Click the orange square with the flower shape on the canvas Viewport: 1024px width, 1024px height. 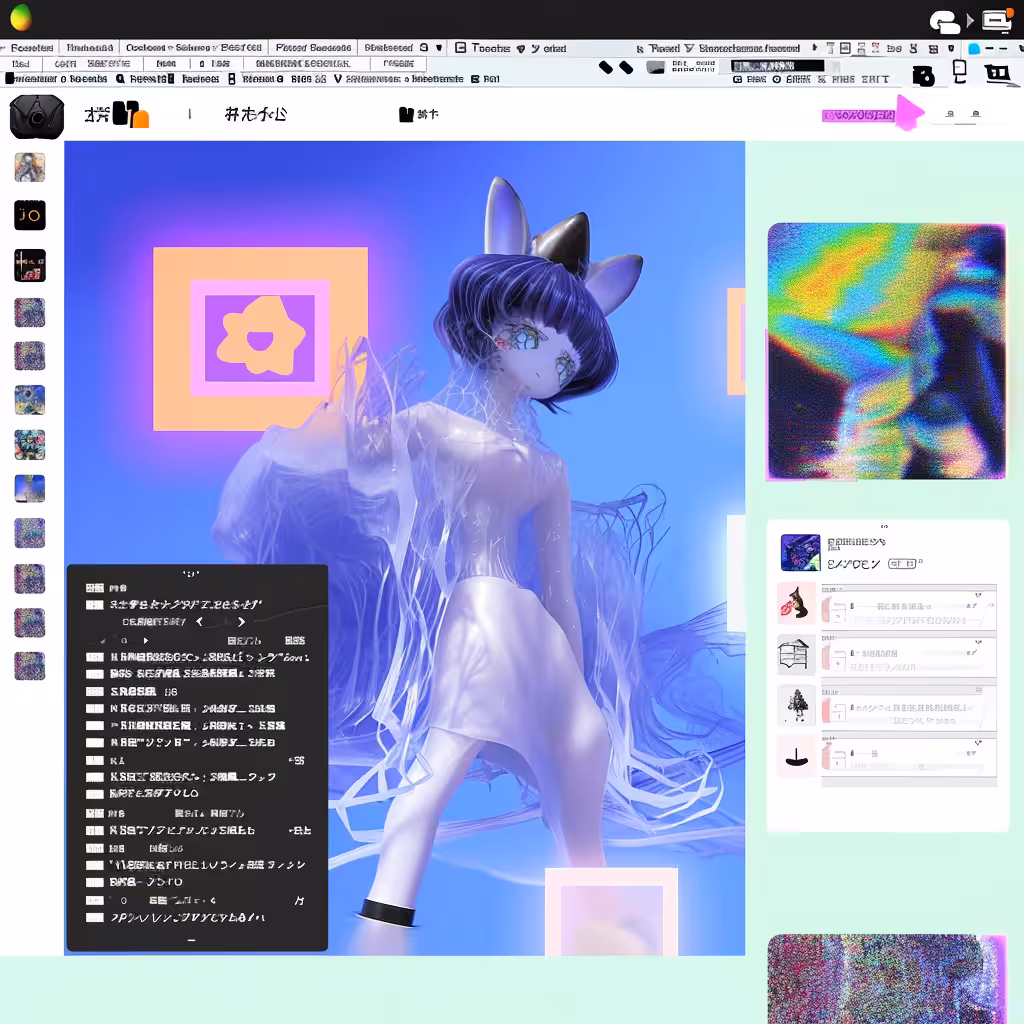260,338
